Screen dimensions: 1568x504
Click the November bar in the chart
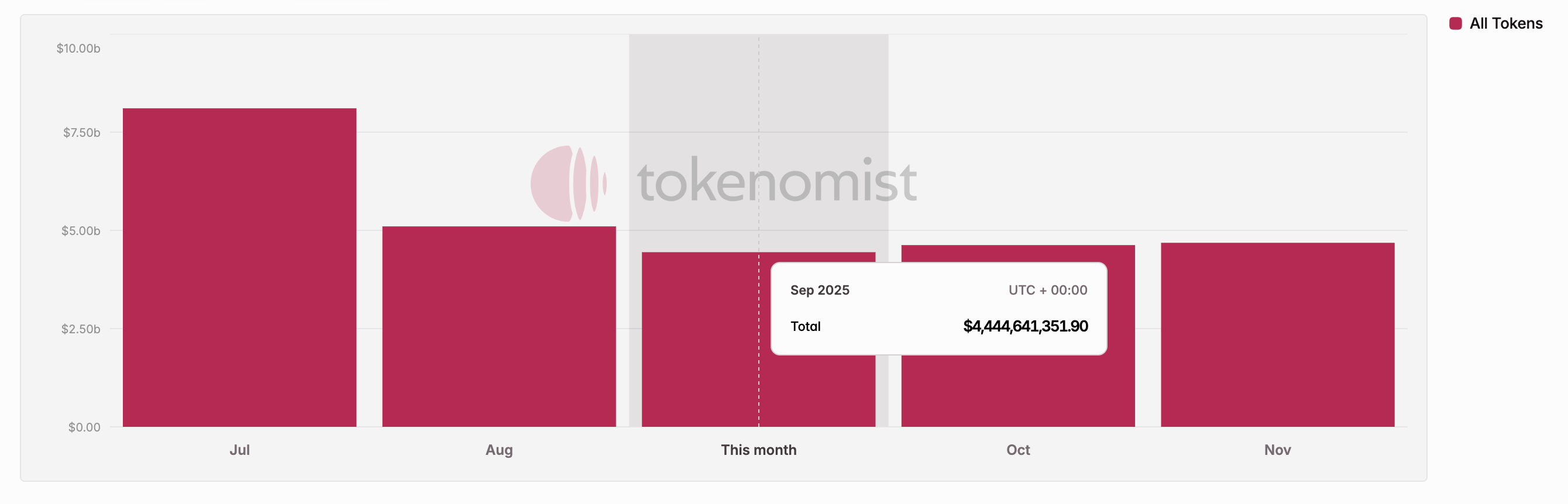pyautogui.click(x=1277, y=334)
